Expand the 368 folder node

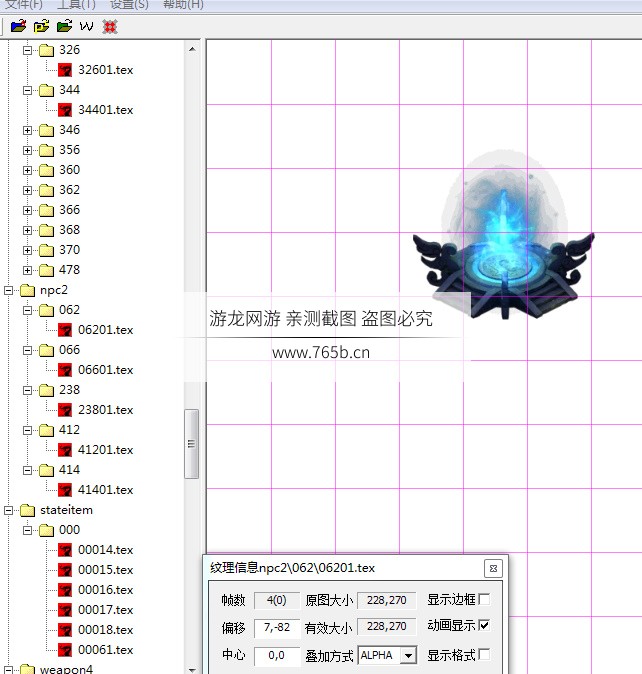28,230
